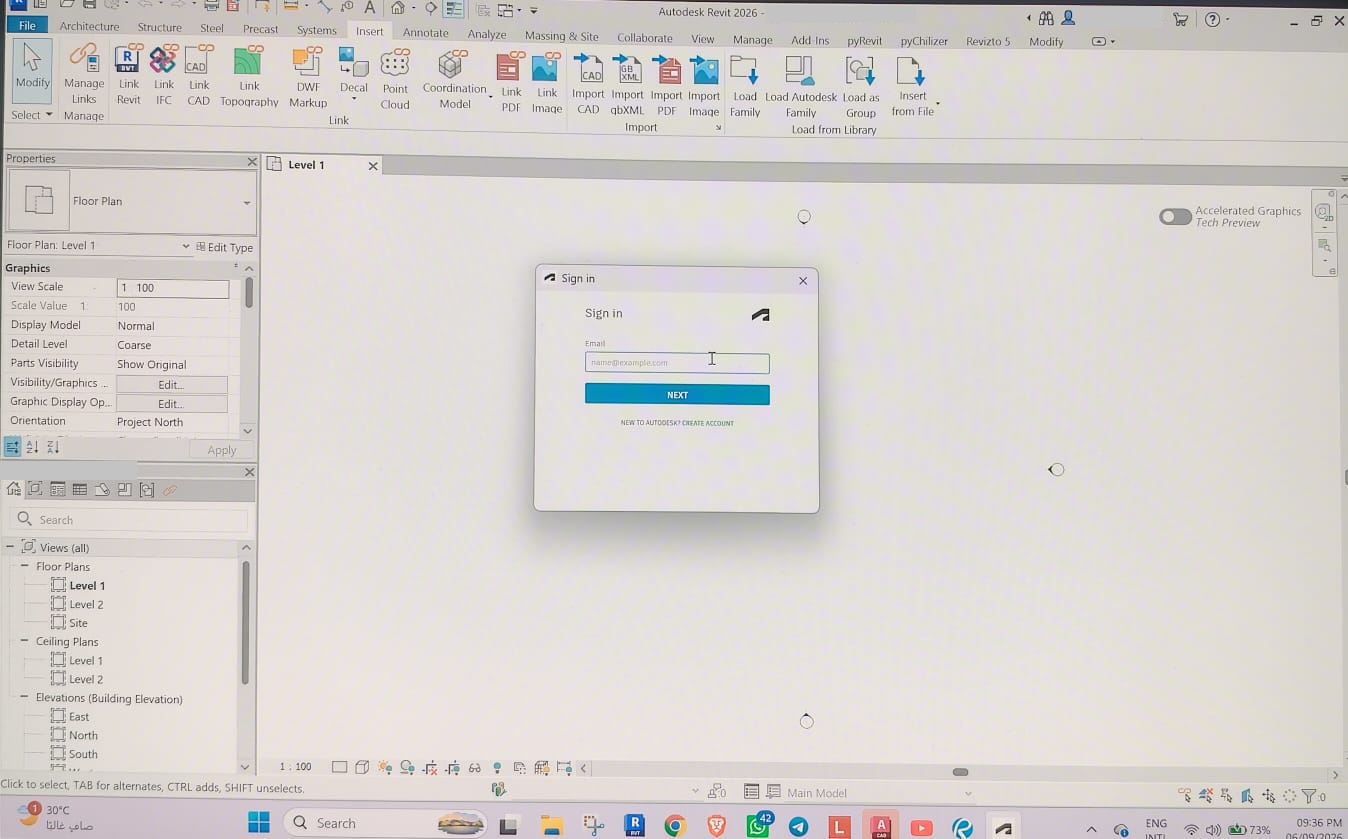This screenshot has height=839, width=1348.
Task: Go to the Annotate tab
Action: tap(426, 32)
